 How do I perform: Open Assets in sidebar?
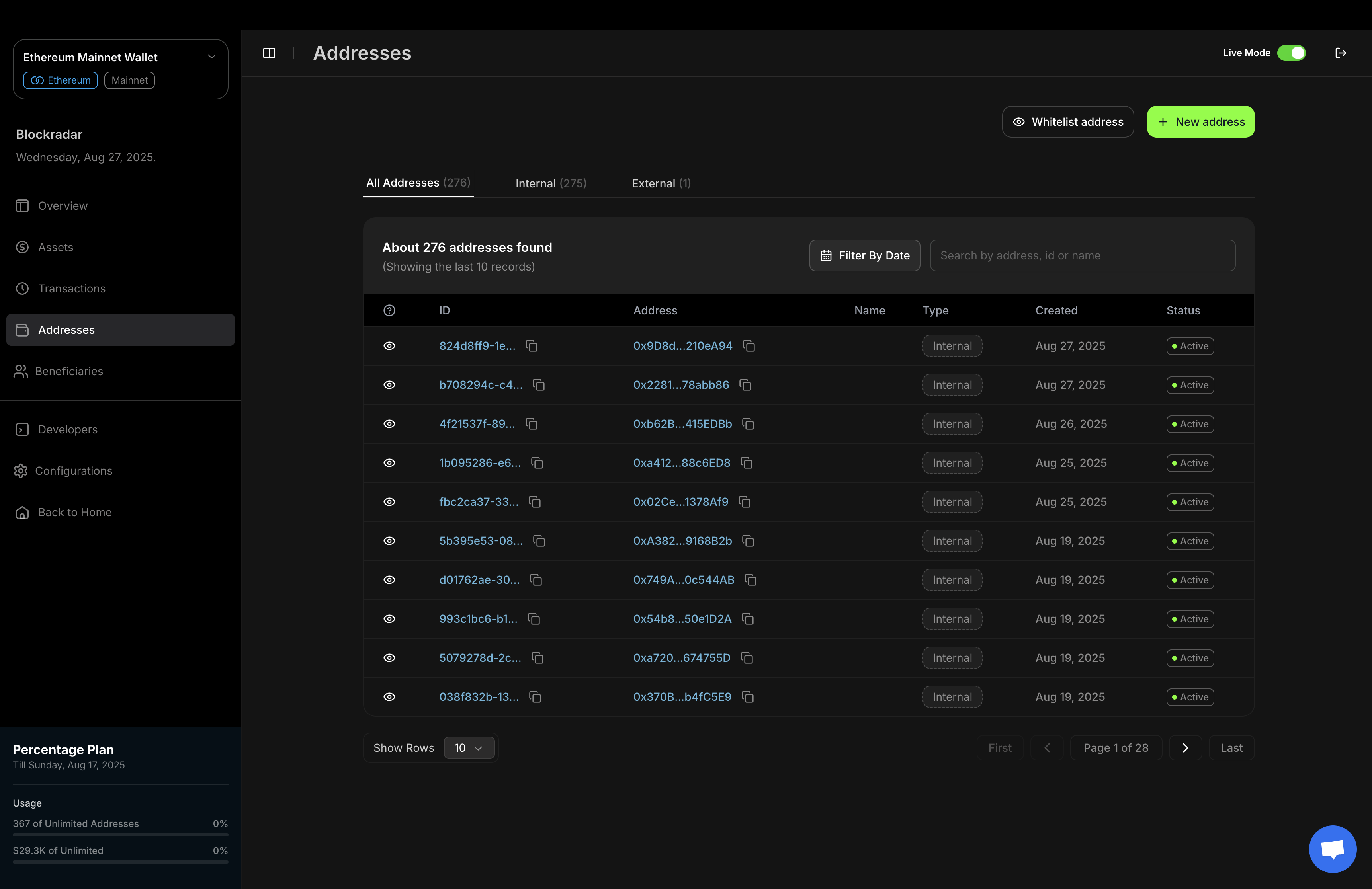point(121,247)
